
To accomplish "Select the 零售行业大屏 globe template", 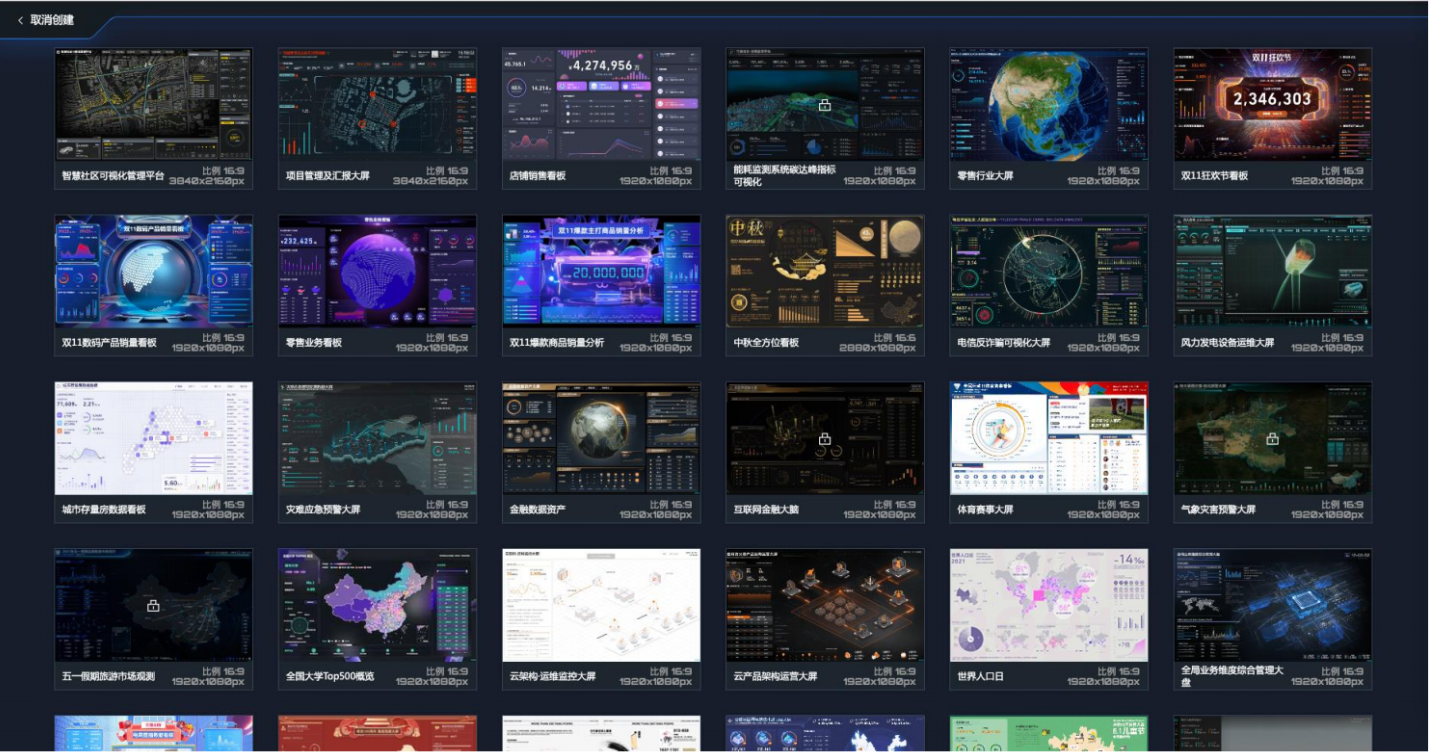I will (x=1048, y=104).
